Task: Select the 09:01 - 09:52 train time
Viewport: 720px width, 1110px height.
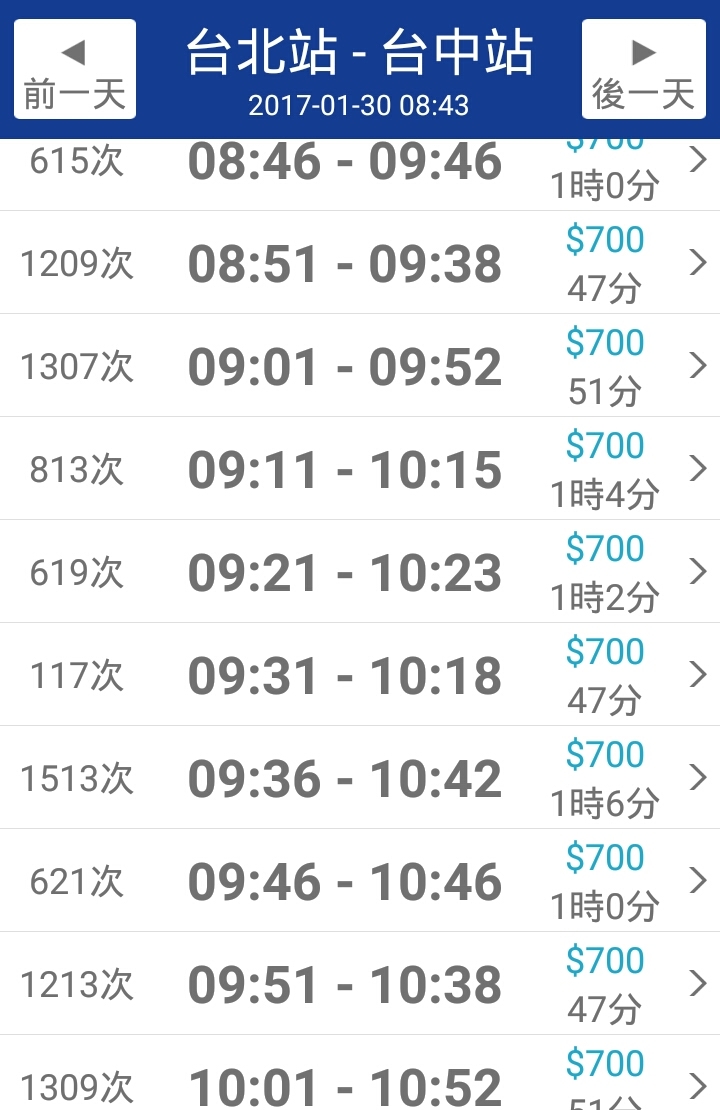Action: pos(345,367)
